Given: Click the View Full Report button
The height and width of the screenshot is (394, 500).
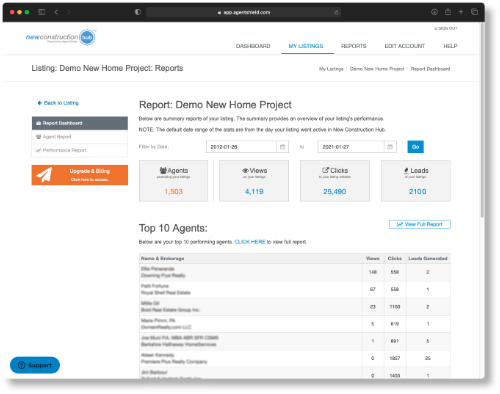Looking at the screenshot, I should 420,224.
